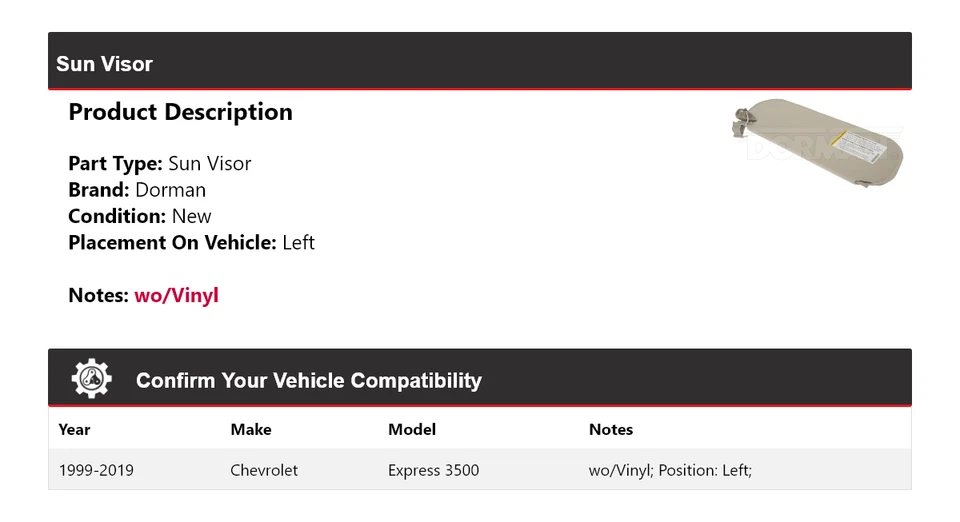Click the Part Type: Sun Visor line
The width and height of the screenshot is (960, 522).
pyautogui.click(x=160, y=164)
